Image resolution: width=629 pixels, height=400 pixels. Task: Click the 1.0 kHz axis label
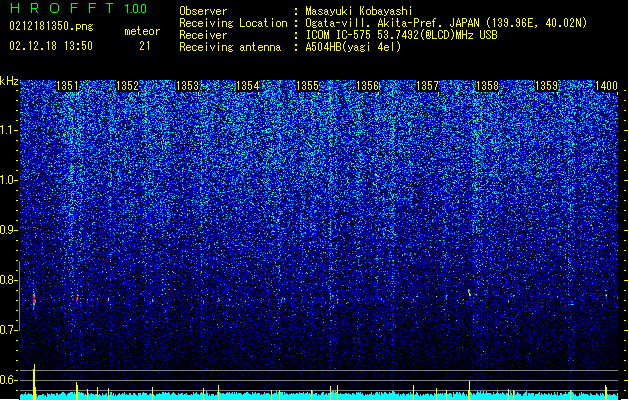pos(8,180)
